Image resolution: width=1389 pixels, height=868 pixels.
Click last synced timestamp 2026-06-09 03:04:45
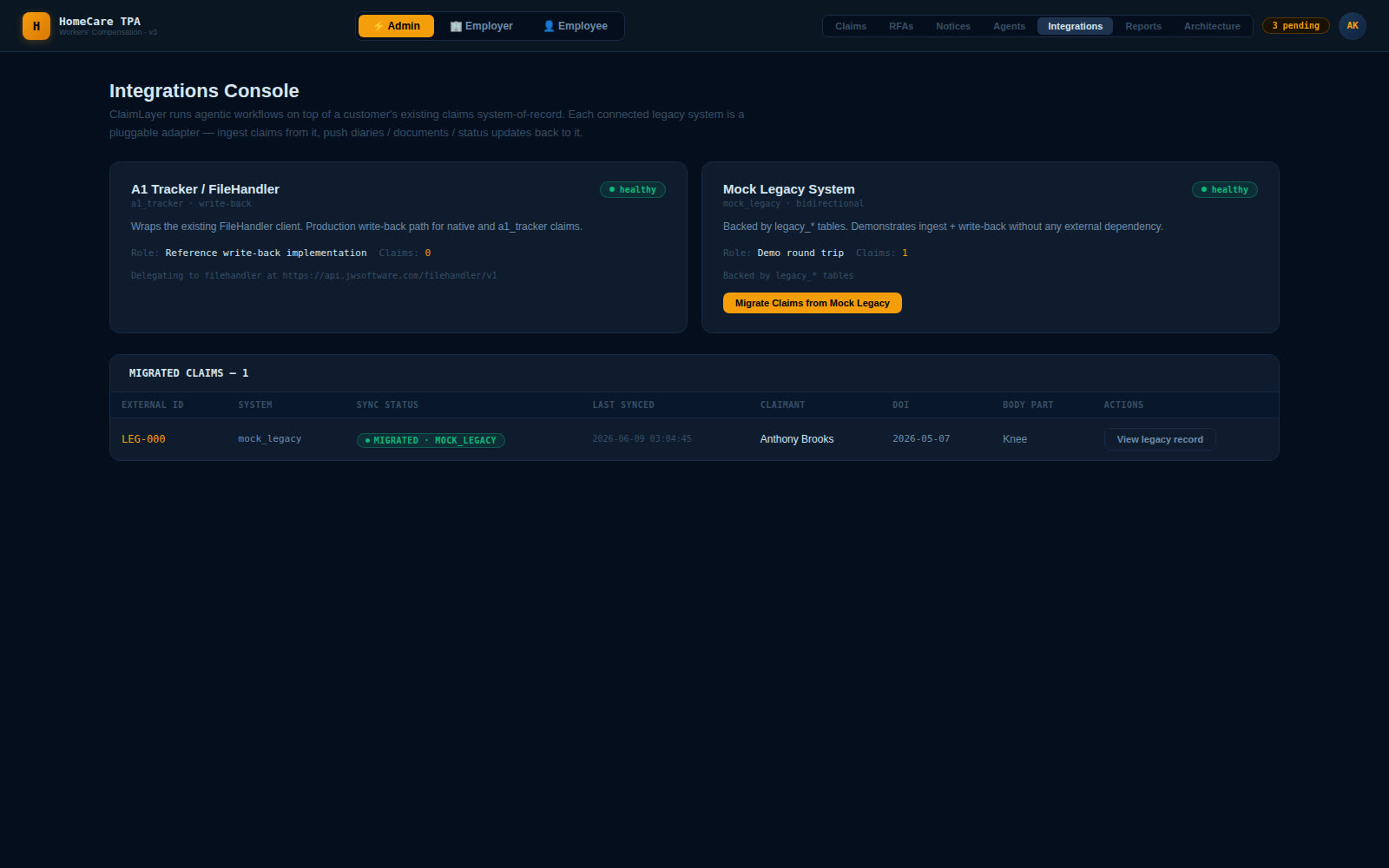[x=642, y=439]
